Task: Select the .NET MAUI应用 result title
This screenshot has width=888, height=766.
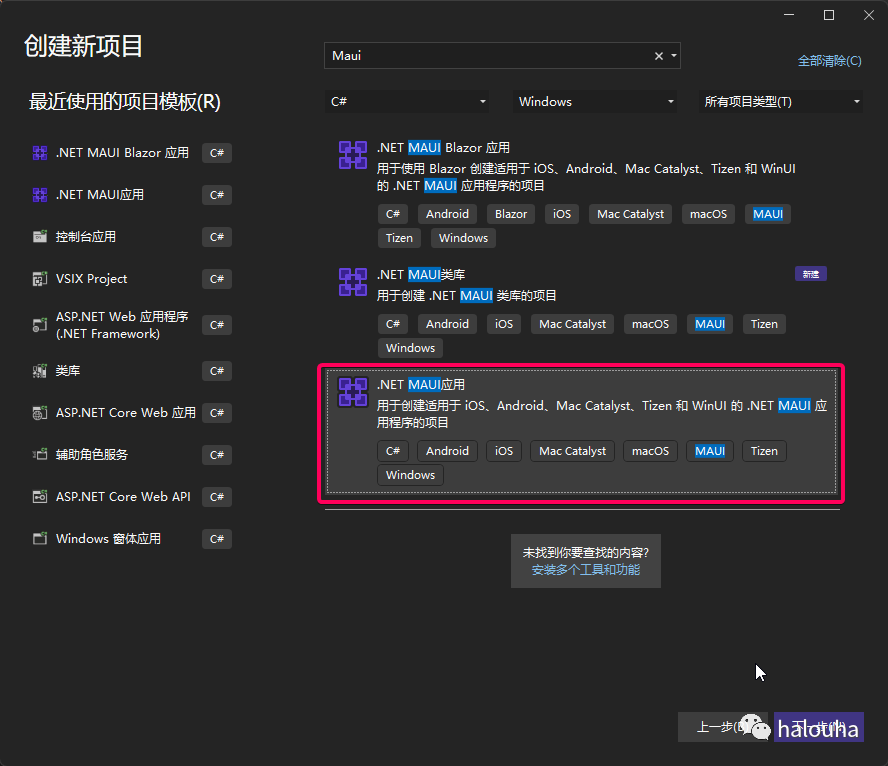Action: click(421, 384)
